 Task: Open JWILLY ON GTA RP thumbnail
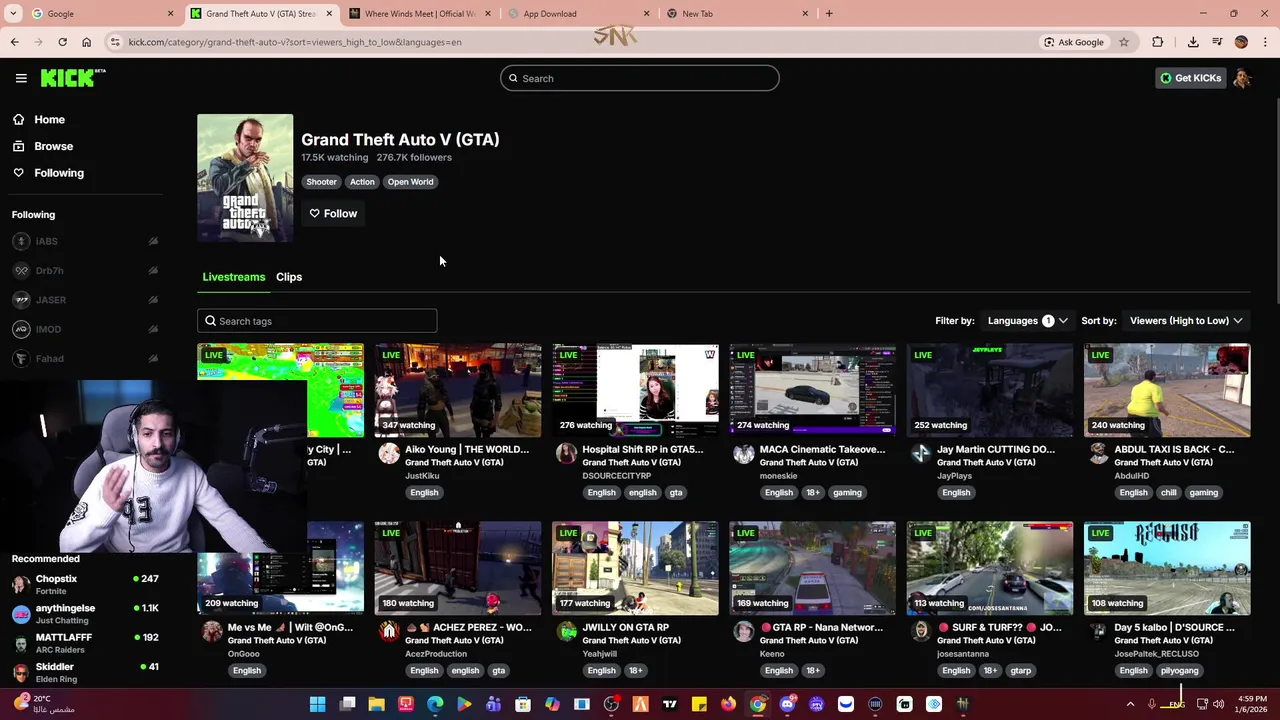[x=635, y=568]
